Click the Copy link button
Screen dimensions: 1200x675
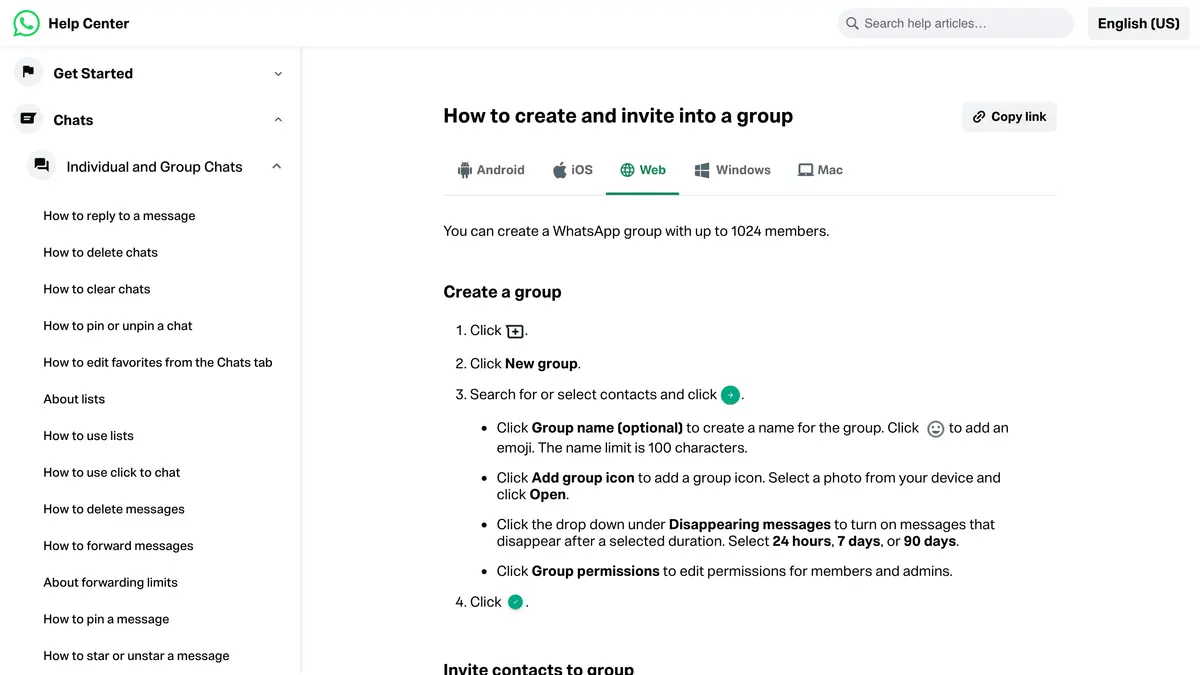pyautogui.click(x=1009, y=117)
